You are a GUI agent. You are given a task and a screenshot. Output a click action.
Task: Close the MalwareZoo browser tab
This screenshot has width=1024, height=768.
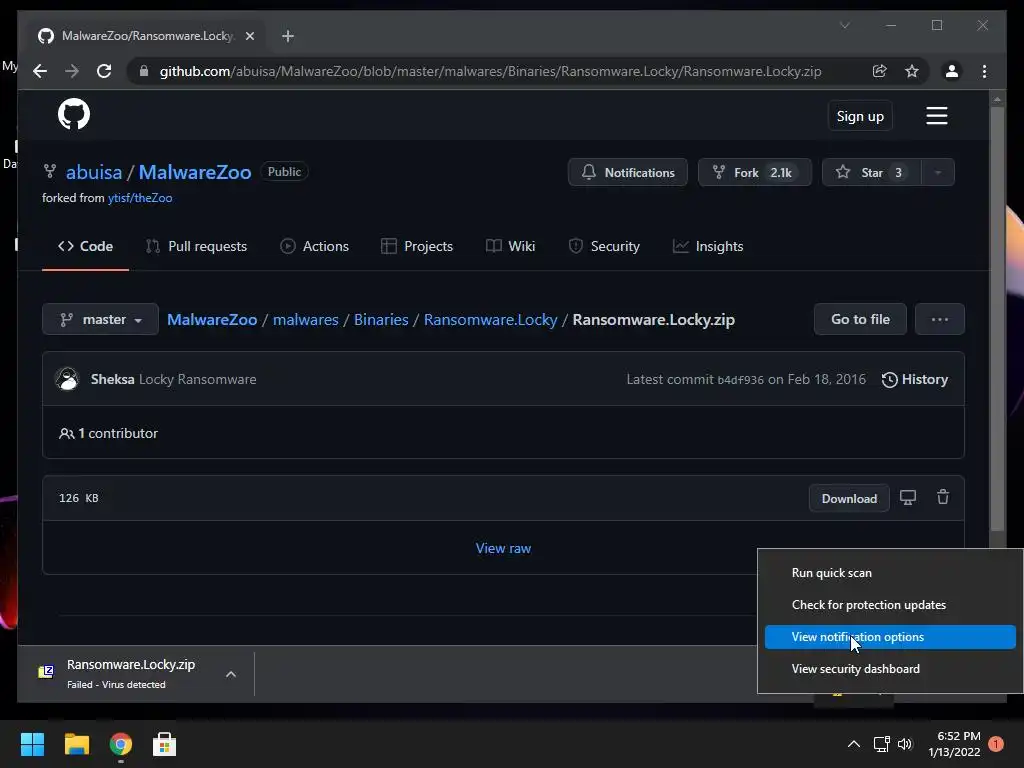(249, 36)
